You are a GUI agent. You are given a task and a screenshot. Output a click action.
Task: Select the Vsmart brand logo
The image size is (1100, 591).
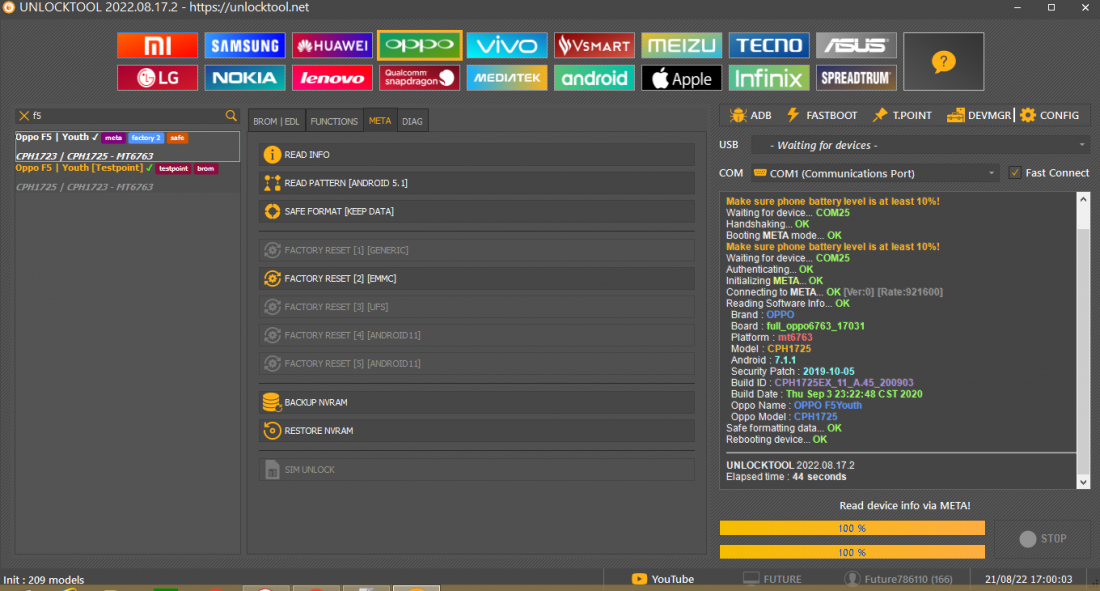594,46
